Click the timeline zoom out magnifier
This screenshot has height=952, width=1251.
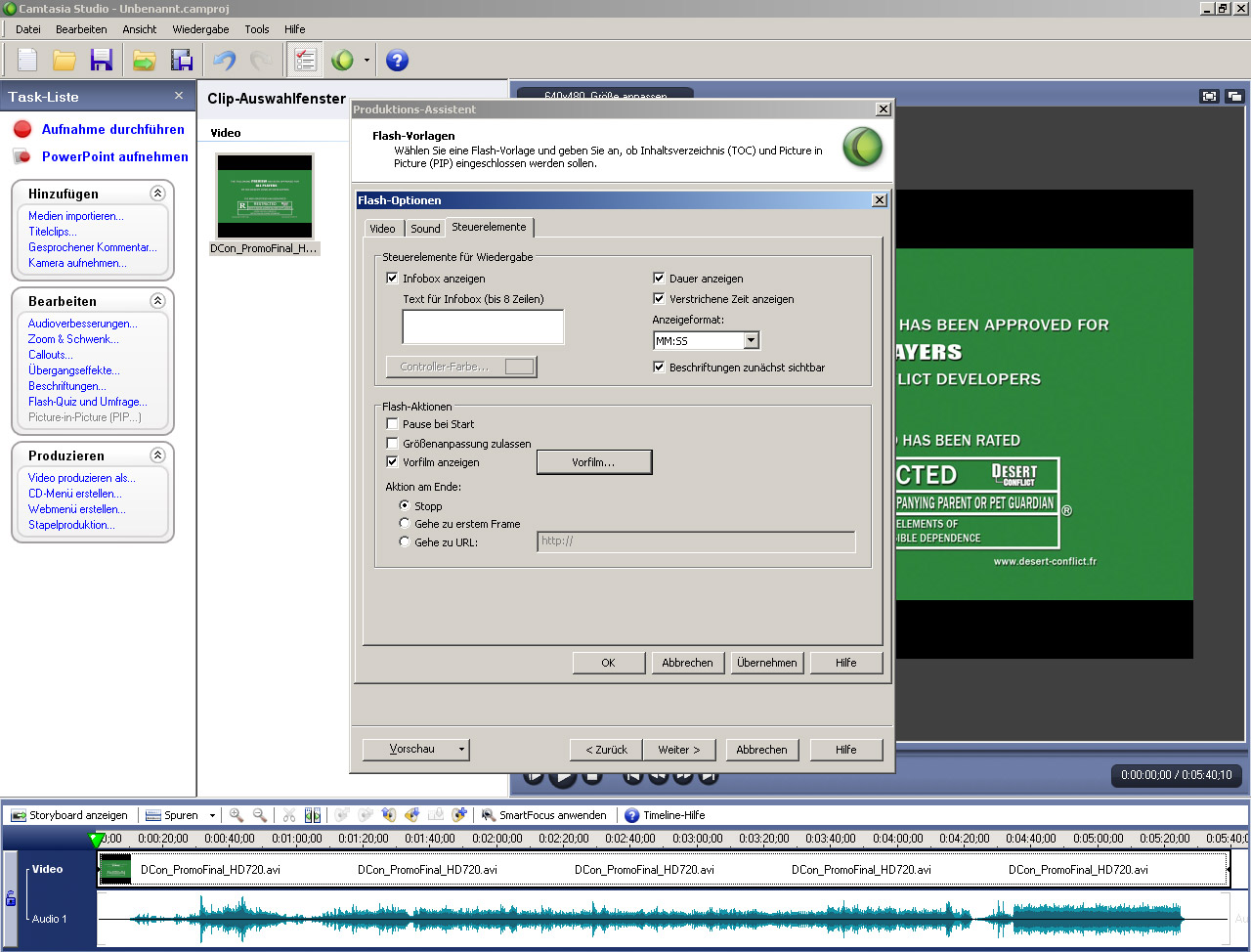tap(260, 815)
